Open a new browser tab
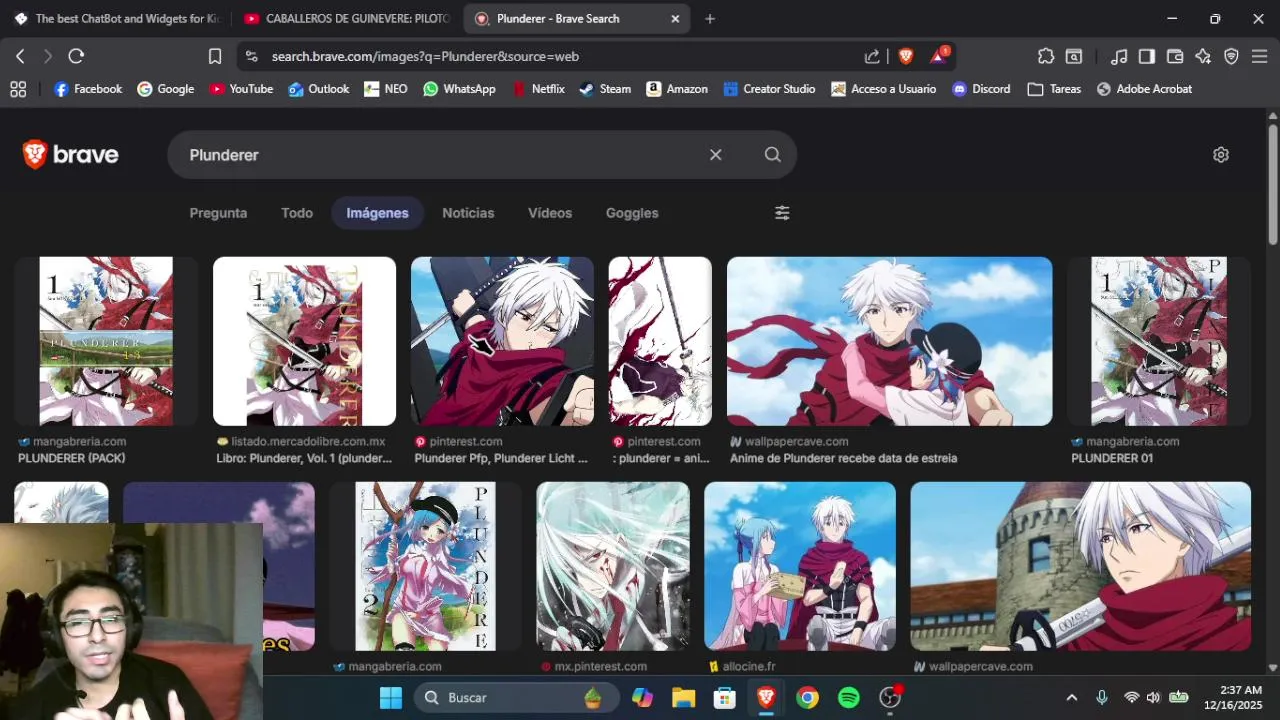Image resolution: width=1280 pixels, height=720 pixels. [x=710, y=19]
